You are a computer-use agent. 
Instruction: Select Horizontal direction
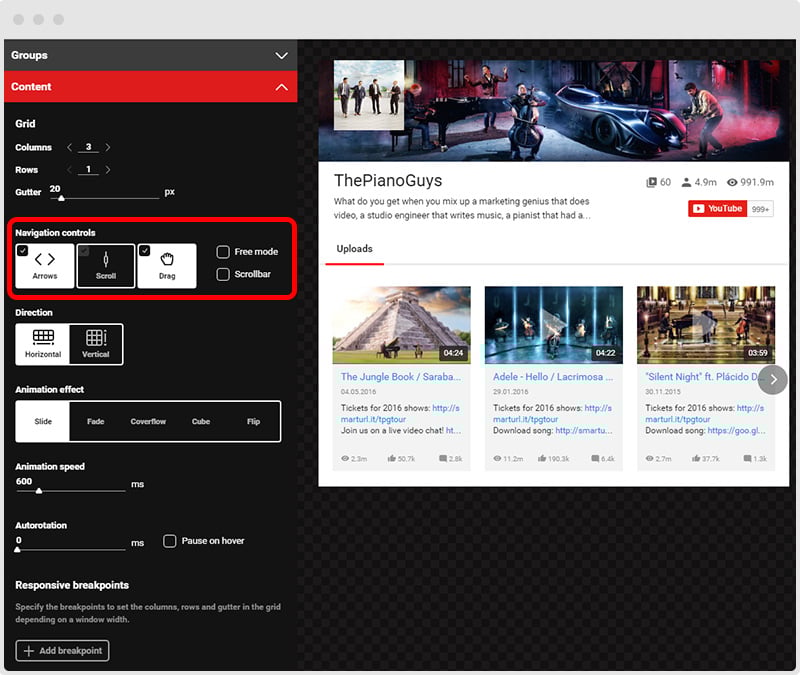click(x=43, y=344)
